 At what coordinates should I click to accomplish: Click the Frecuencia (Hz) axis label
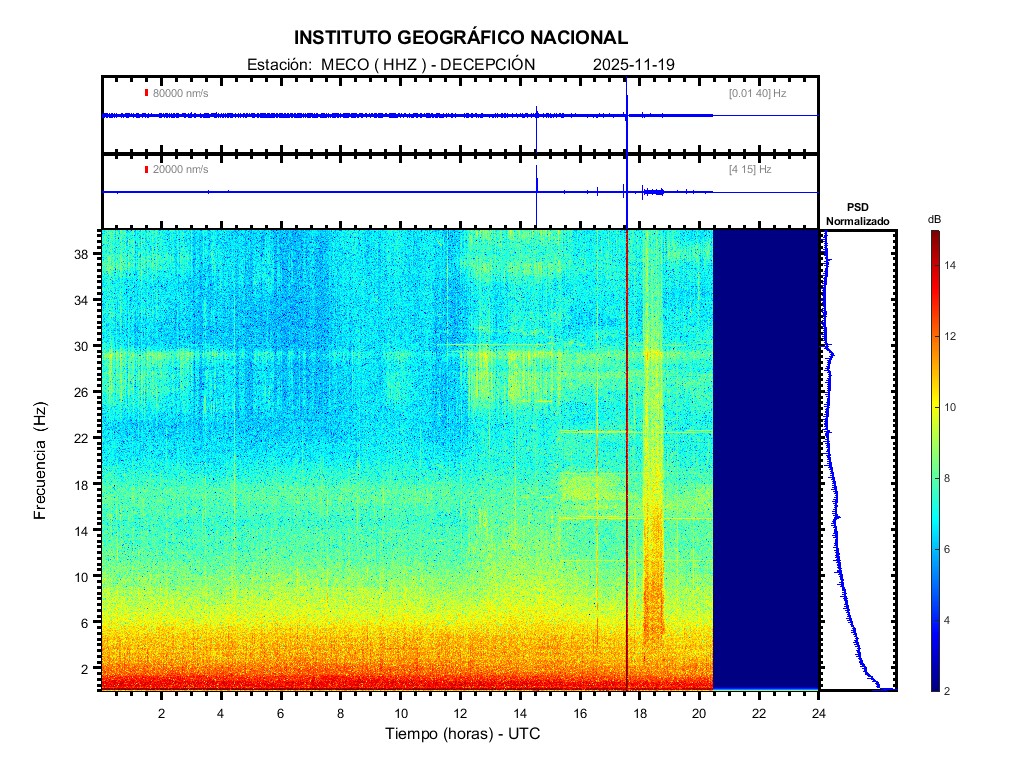tap(41, 461)
